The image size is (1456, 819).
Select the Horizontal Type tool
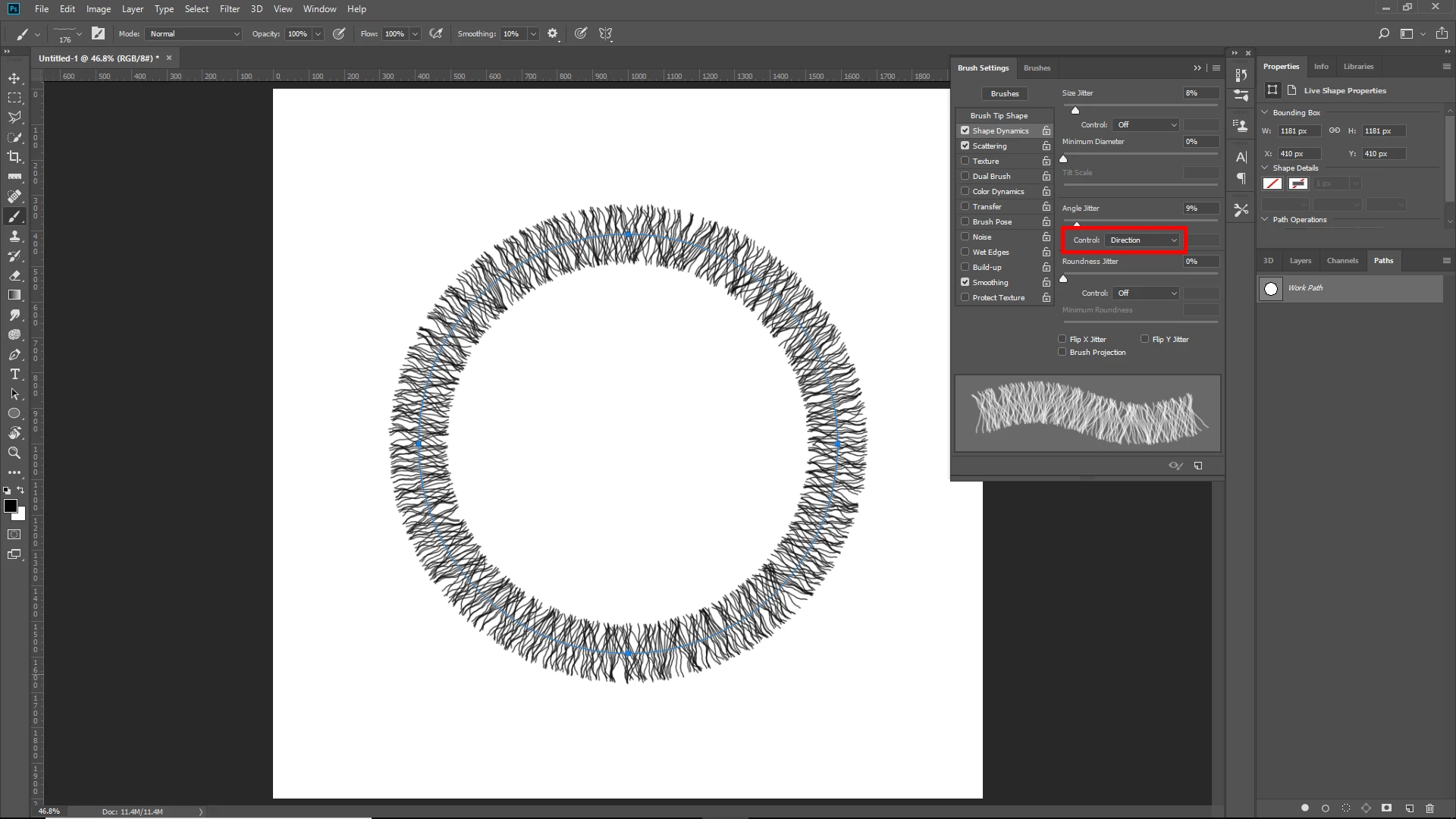(14, 375)
